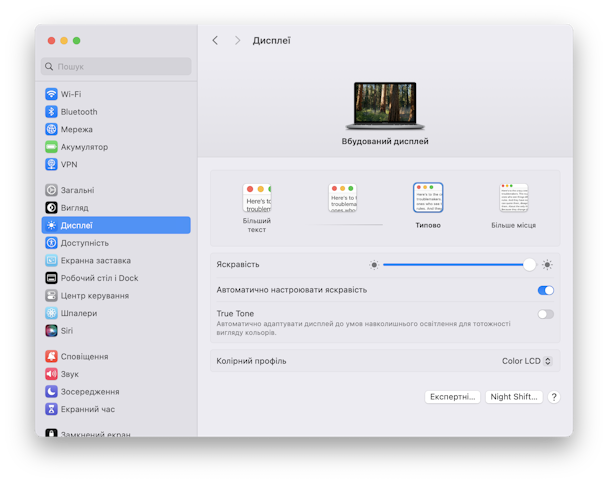Click the search magnifier icon
The image size is (608, 483).
tap(49, 66)
